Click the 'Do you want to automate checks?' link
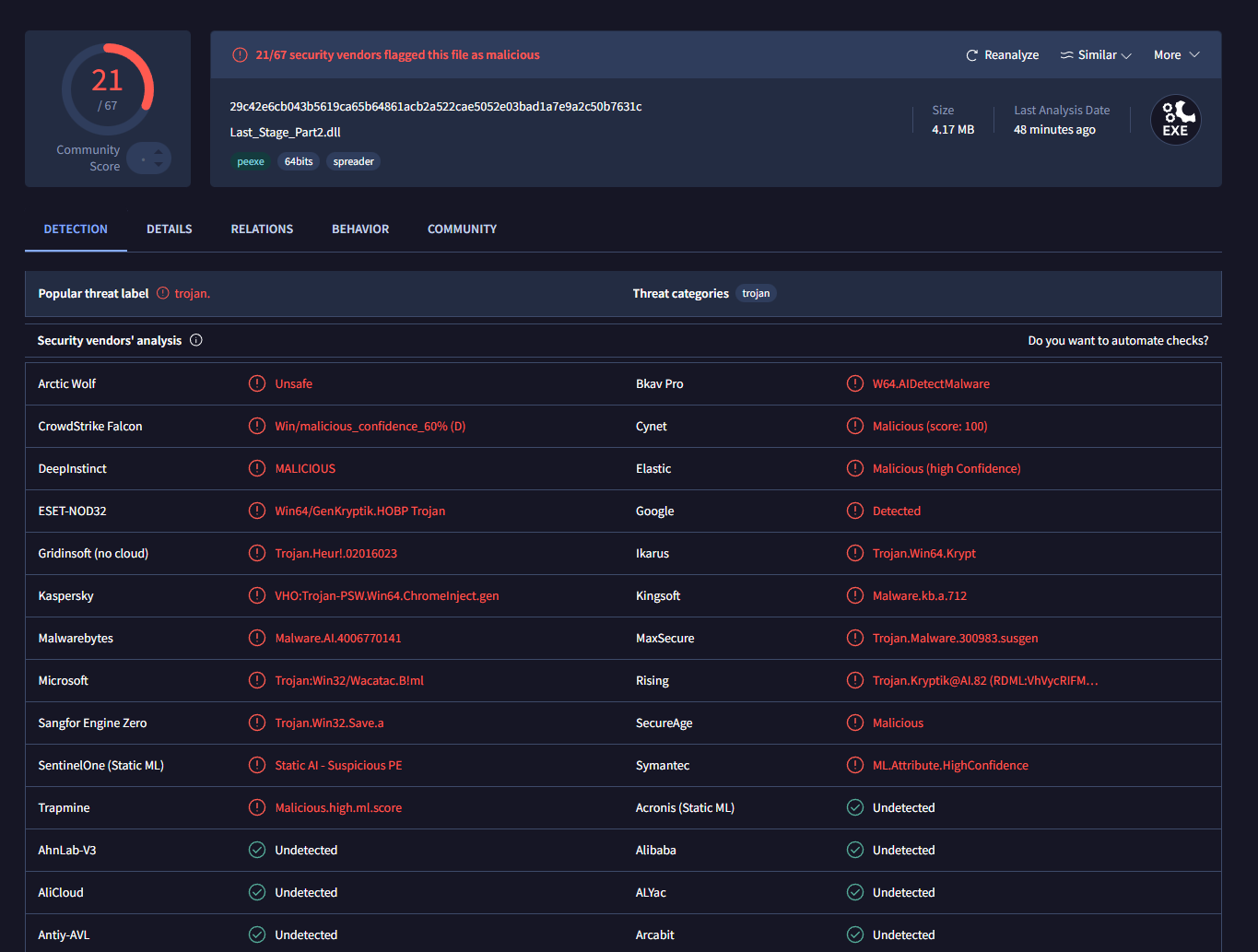Viewport: 1258px width, 952px height. pos(1118,340)
